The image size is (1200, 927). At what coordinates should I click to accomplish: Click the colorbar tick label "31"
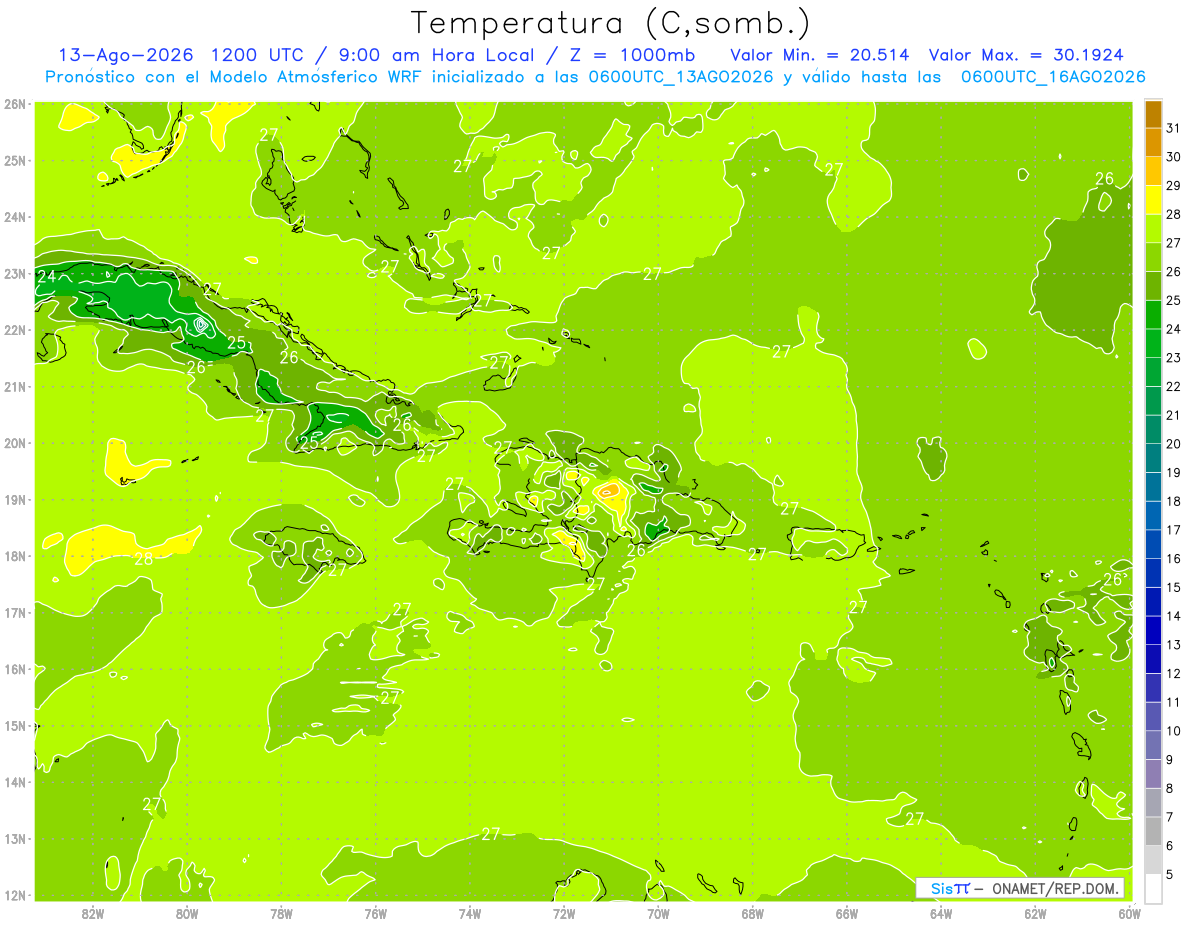tap(1174, 128)
